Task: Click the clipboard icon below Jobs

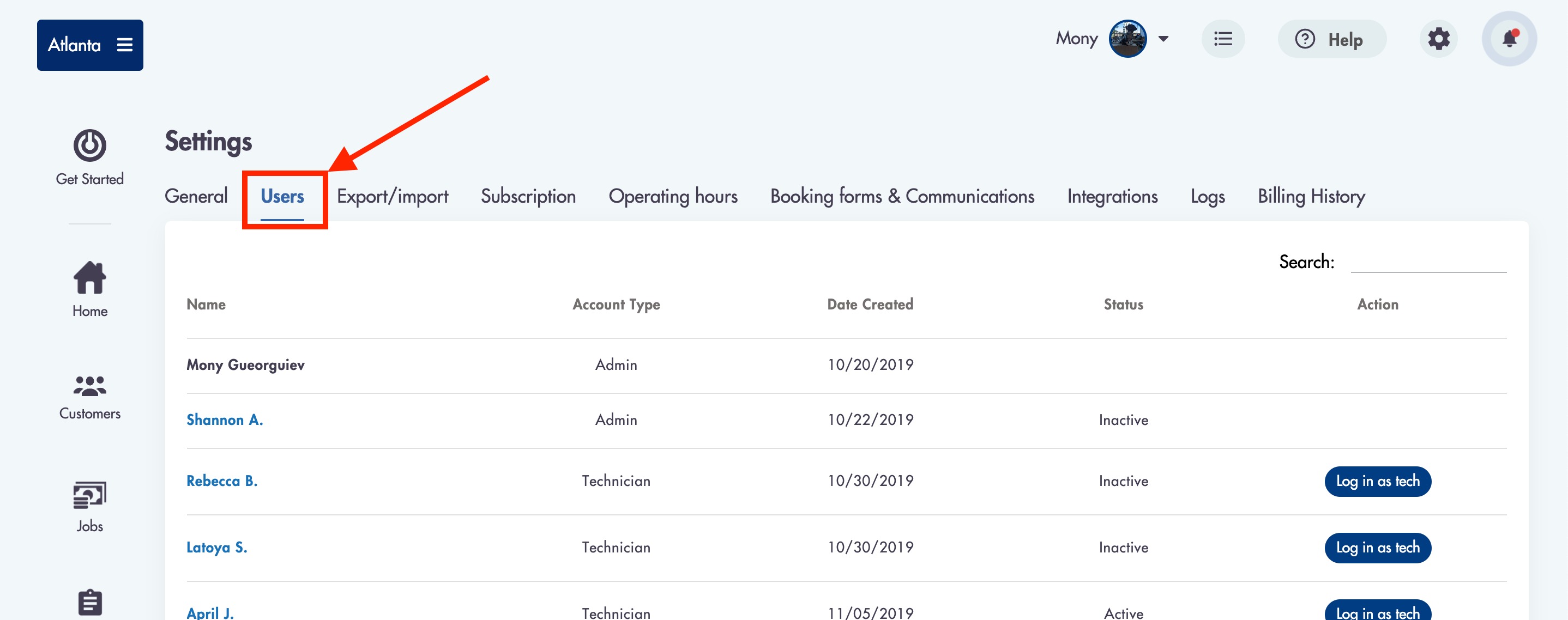Action: click(90, 603)
